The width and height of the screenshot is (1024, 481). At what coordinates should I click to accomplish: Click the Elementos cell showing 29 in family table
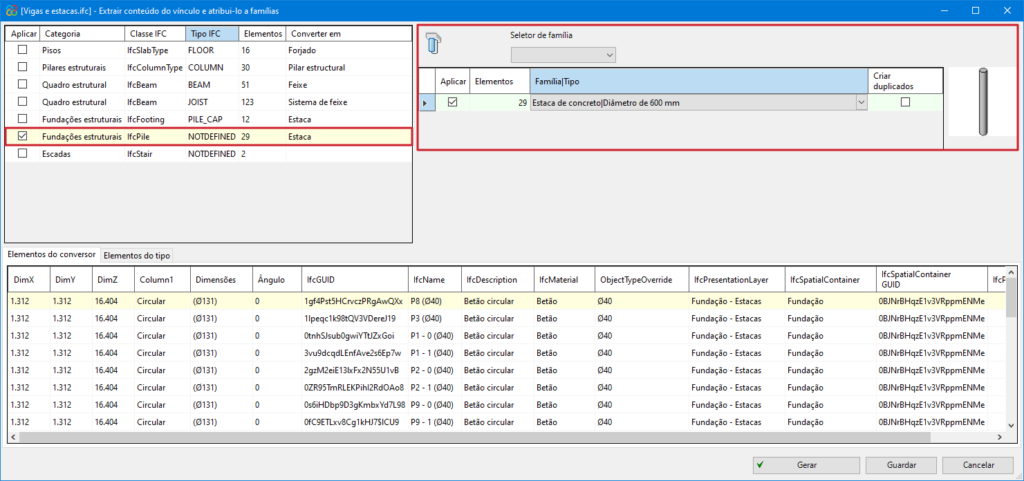(x=499, y=102)
